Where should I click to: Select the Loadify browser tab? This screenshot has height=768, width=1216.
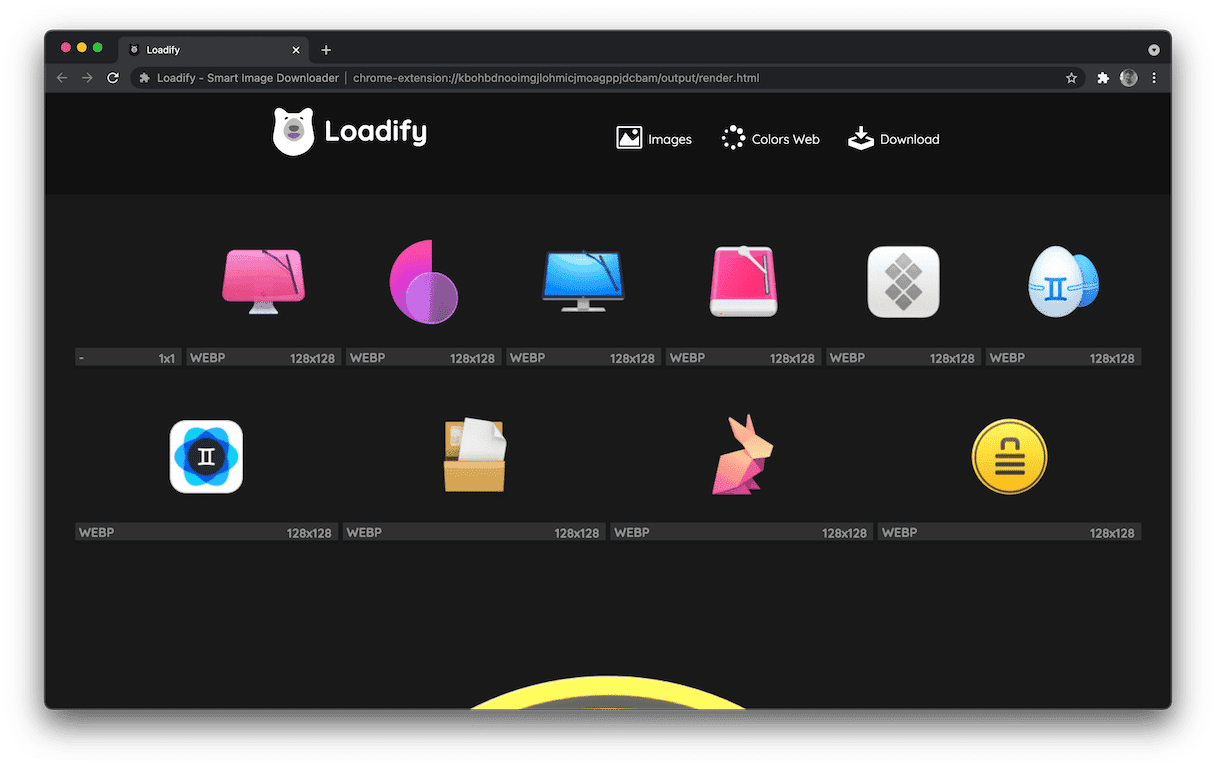(214, 50)
